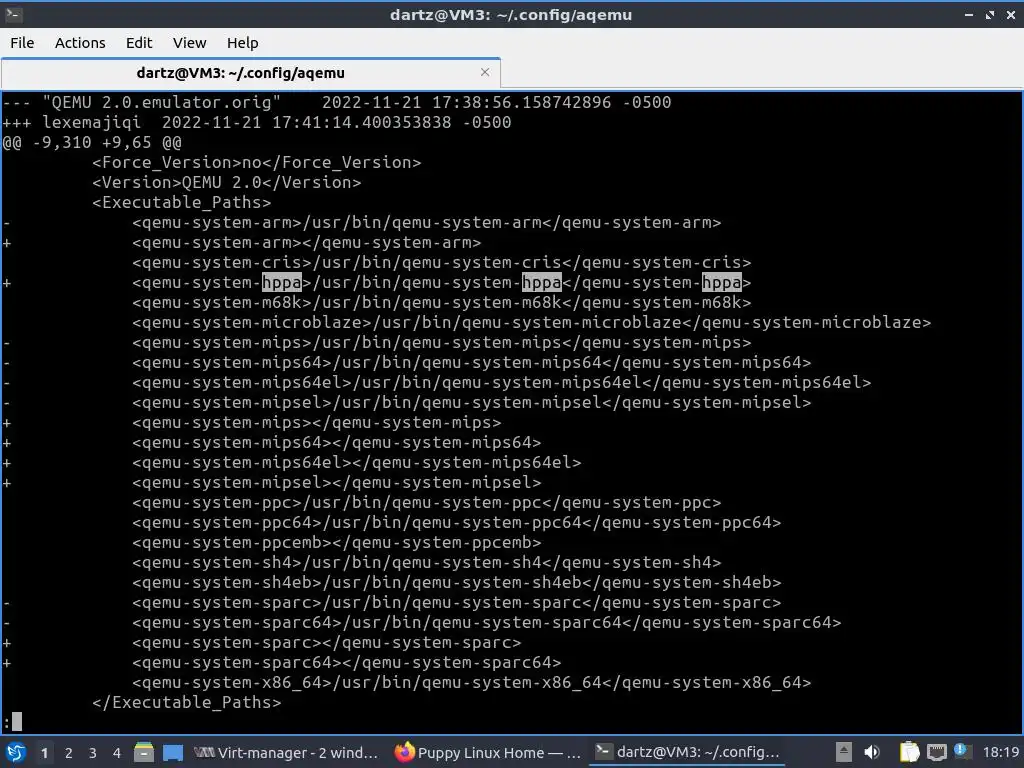Switch to virtual desktop 4
This screenshot has height=768, width=1024.
[x=117, y=753]
